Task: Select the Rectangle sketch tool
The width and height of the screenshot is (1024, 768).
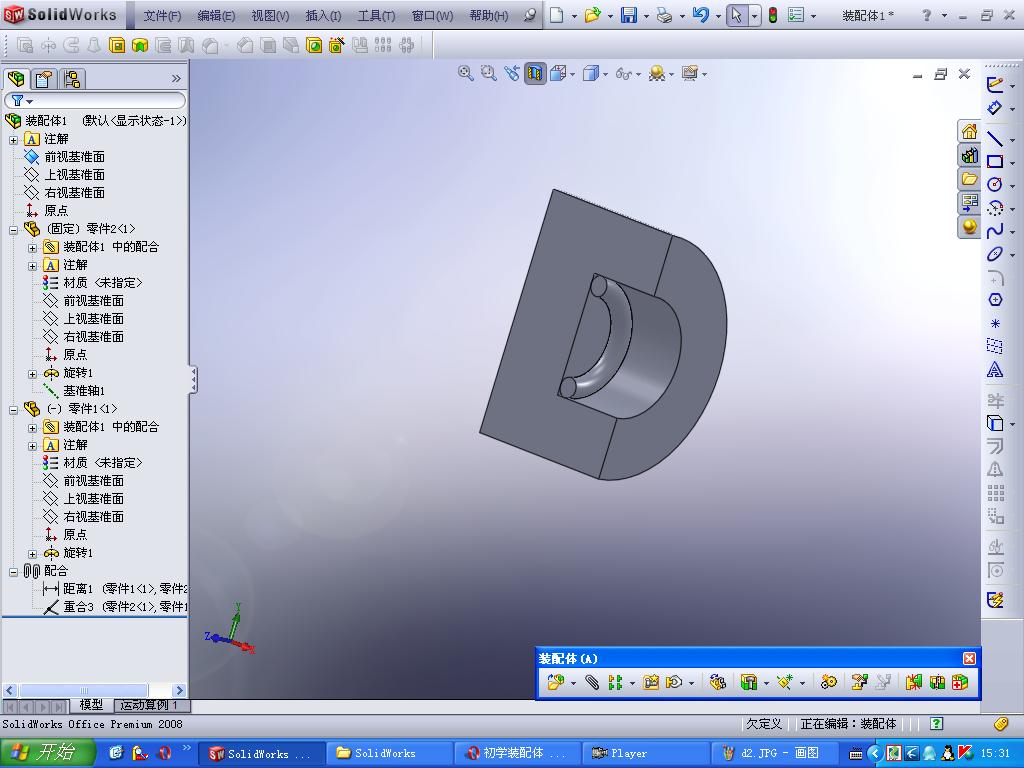Action: (994, 161)
